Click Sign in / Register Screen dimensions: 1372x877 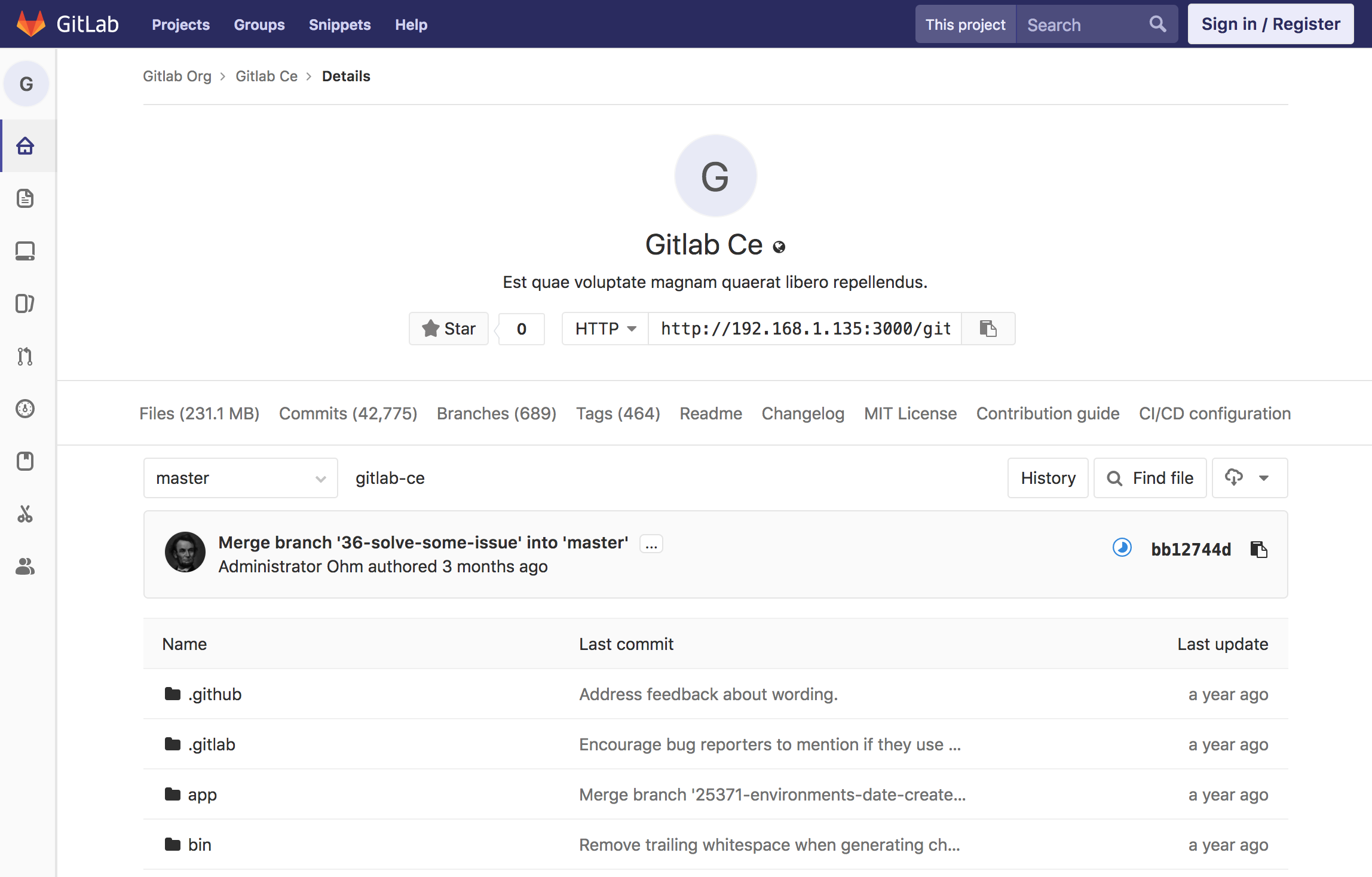pos(1270,24)
